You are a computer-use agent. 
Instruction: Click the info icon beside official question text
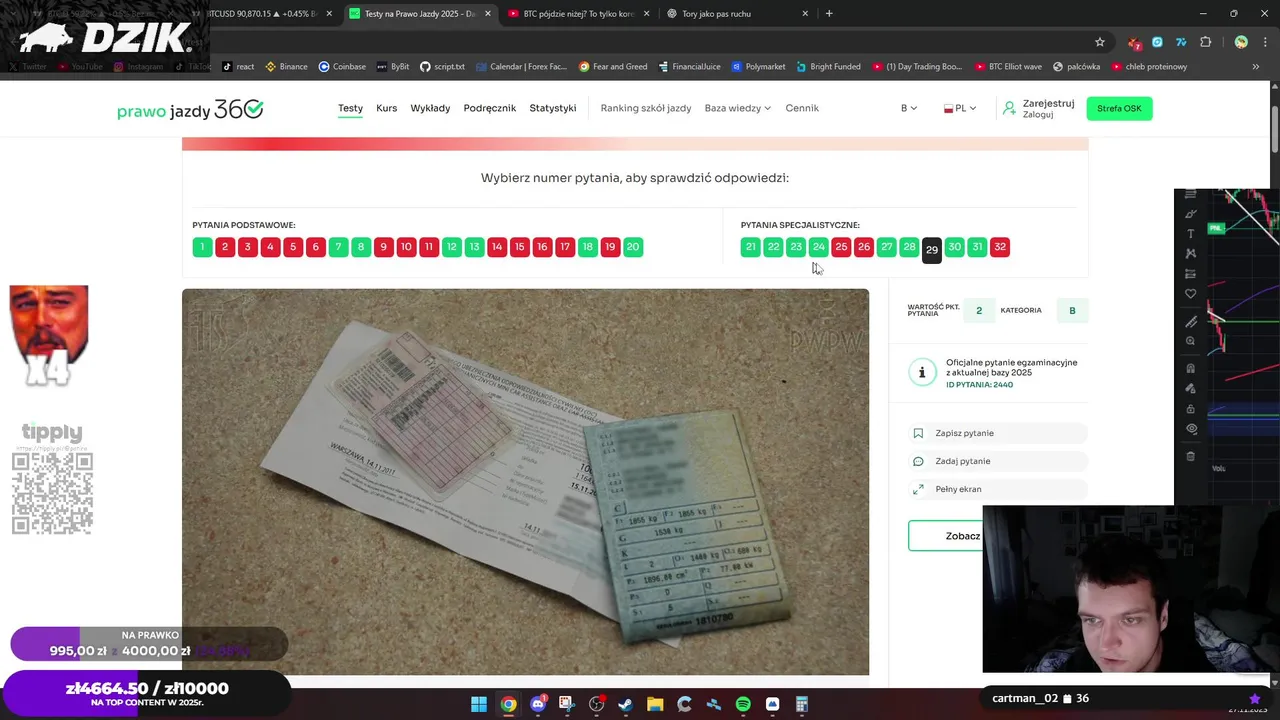click(921, 372)
